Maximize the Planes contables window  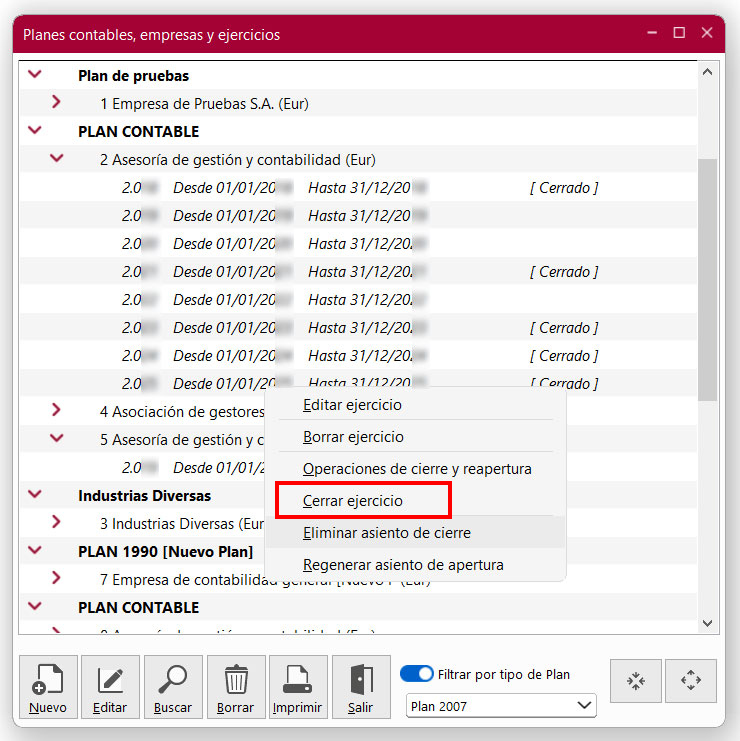pos(679,33)
